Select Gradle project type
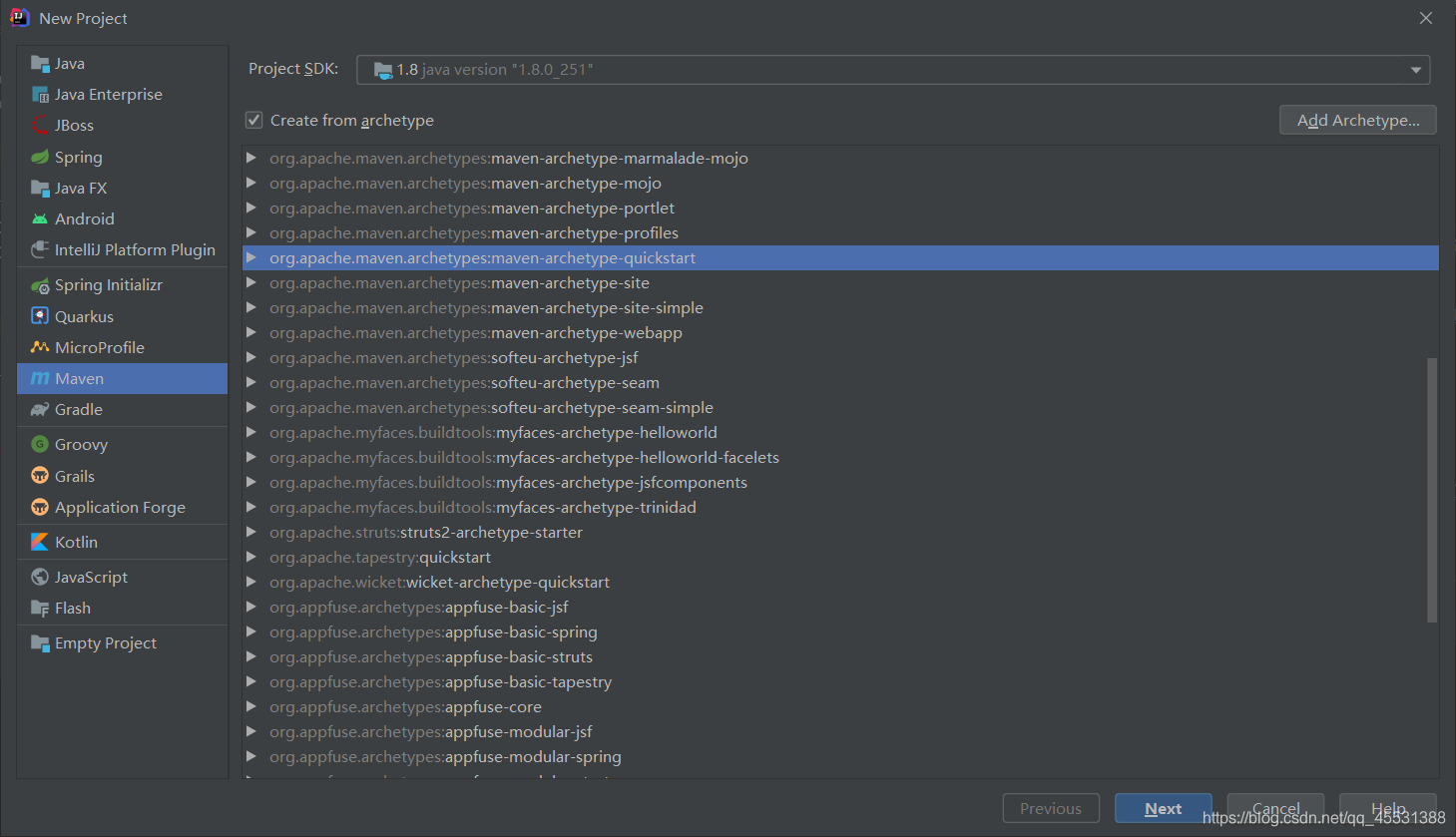 pos(123,410)
